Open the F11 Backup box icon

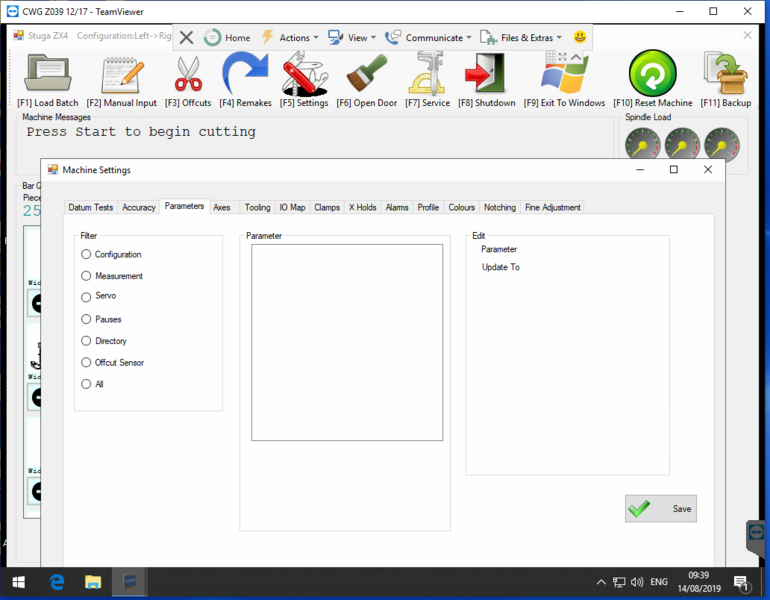tap(725, 74)
